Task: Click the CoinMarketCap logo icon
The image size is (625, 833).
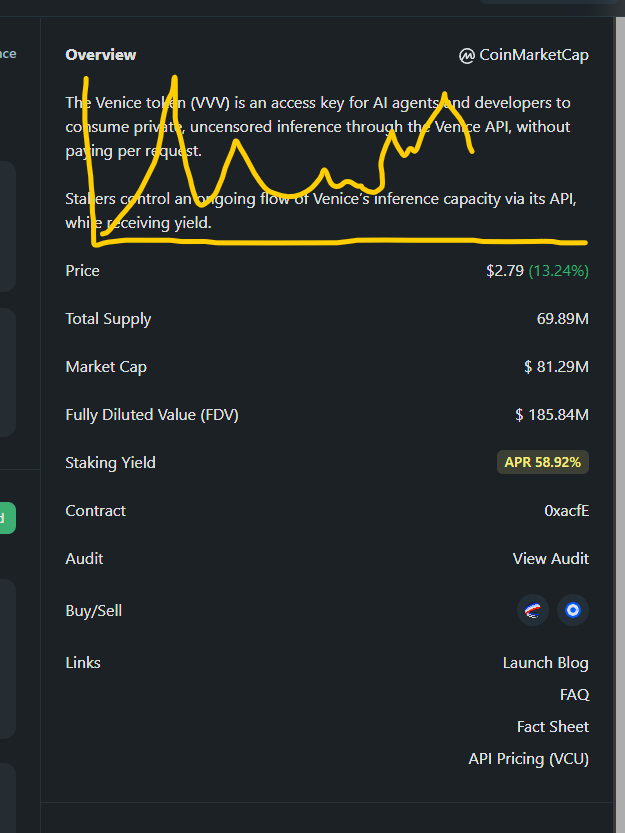Action: [x=467, y=55]
